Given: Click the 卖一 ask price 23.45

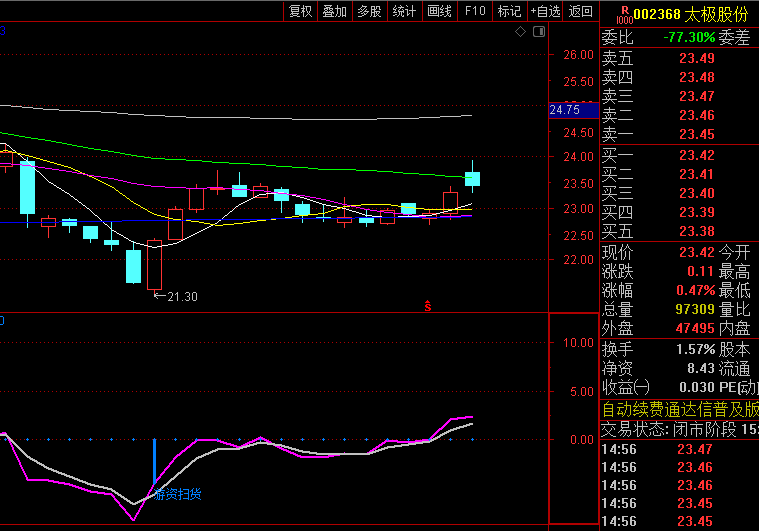Looking at the screenshot, I should [x=696, y=134].
